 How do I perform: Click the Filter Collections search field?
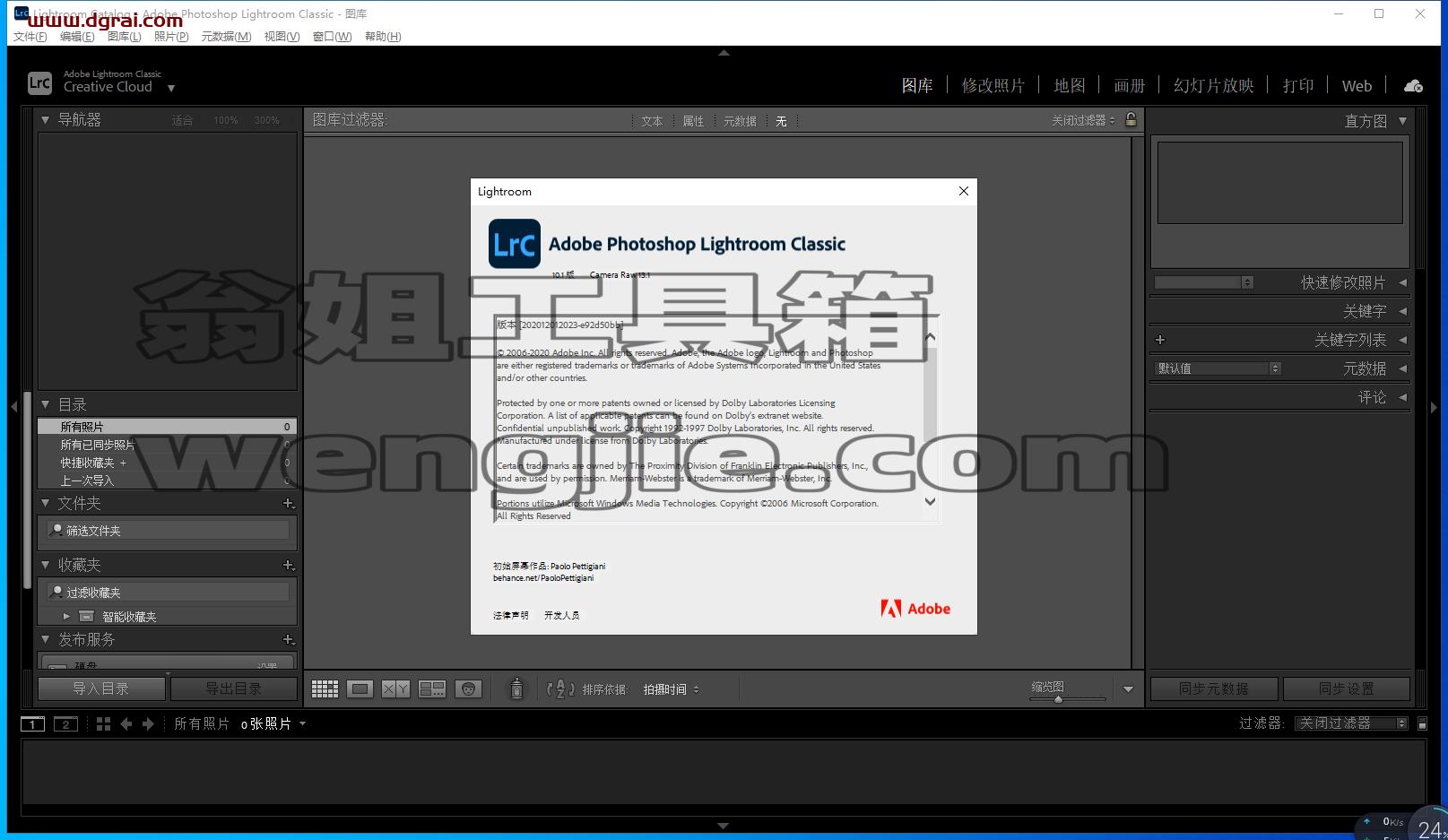pos(169,593)
